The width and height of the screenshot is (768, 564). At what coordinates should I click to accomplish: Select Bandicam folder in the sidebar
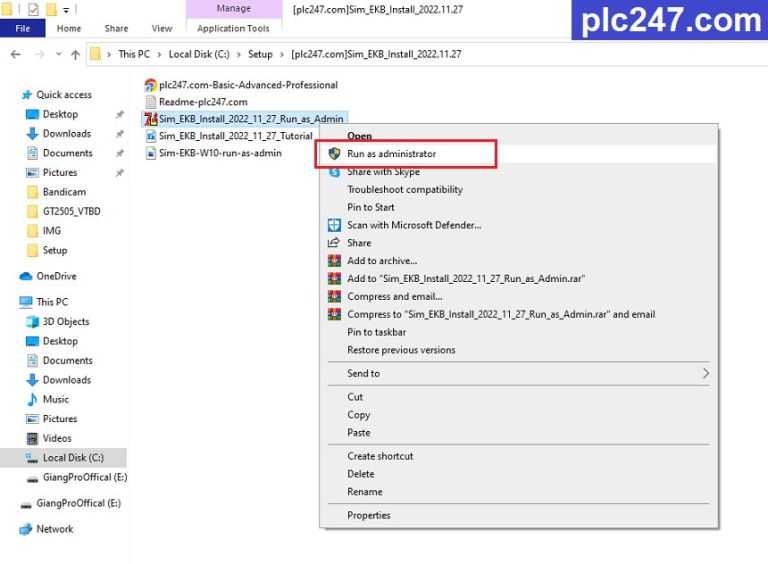[64, 192]
